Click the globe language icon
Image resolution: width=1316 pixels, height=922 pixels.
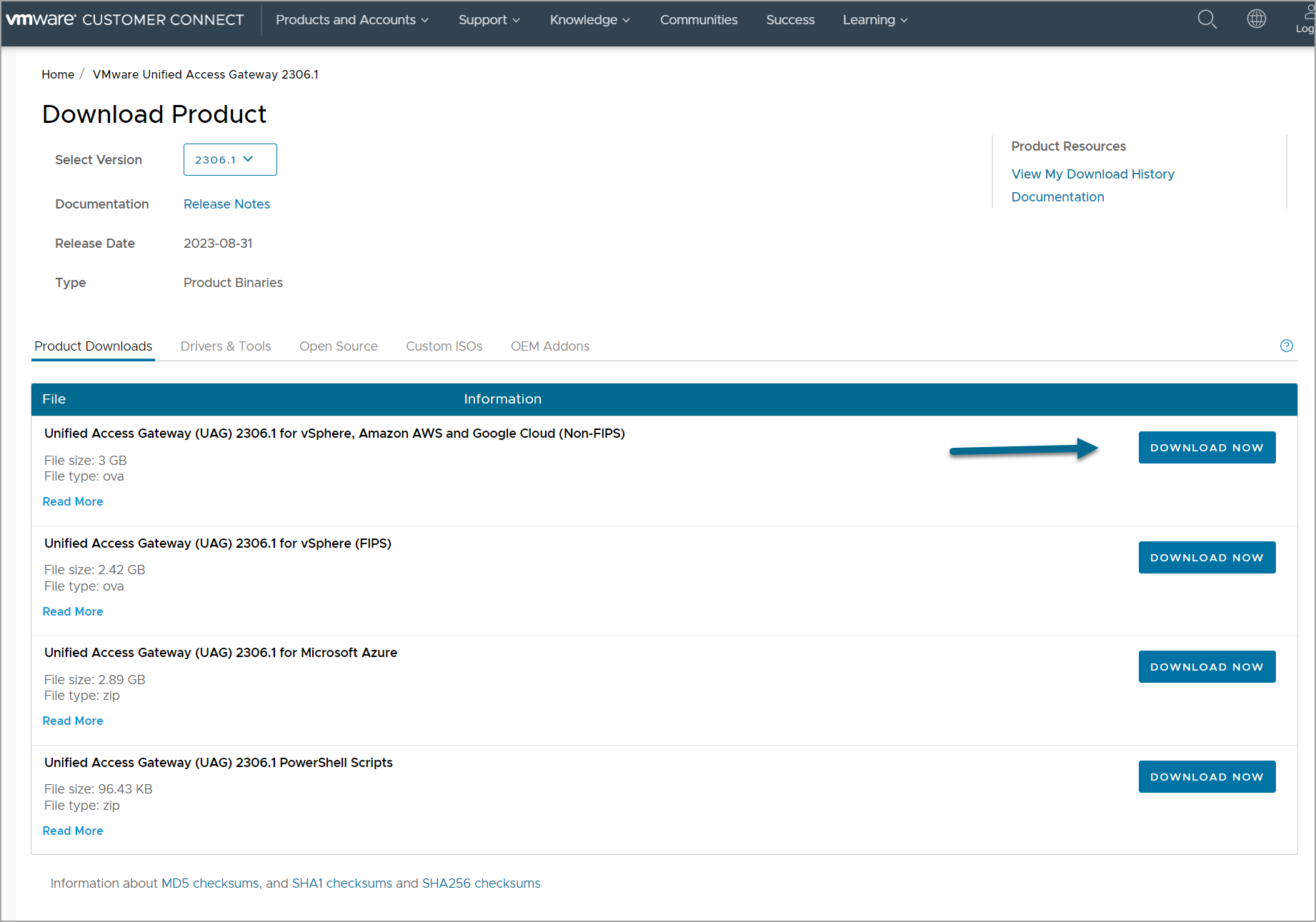1257,19
